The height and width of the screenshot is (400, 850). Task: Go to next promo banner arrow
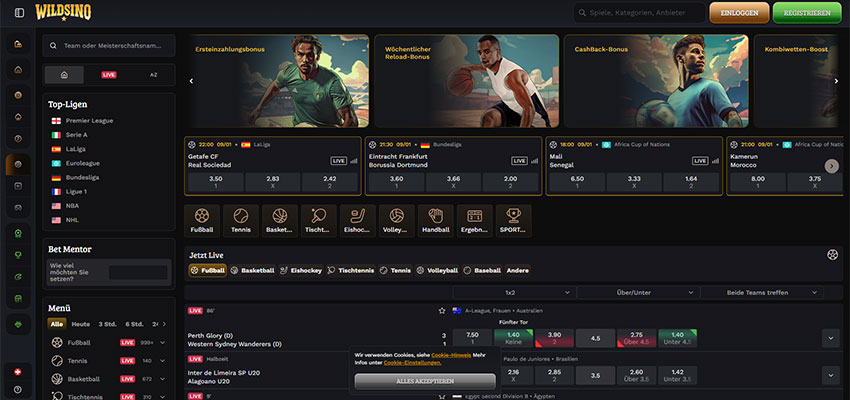[x=835, y=81]
